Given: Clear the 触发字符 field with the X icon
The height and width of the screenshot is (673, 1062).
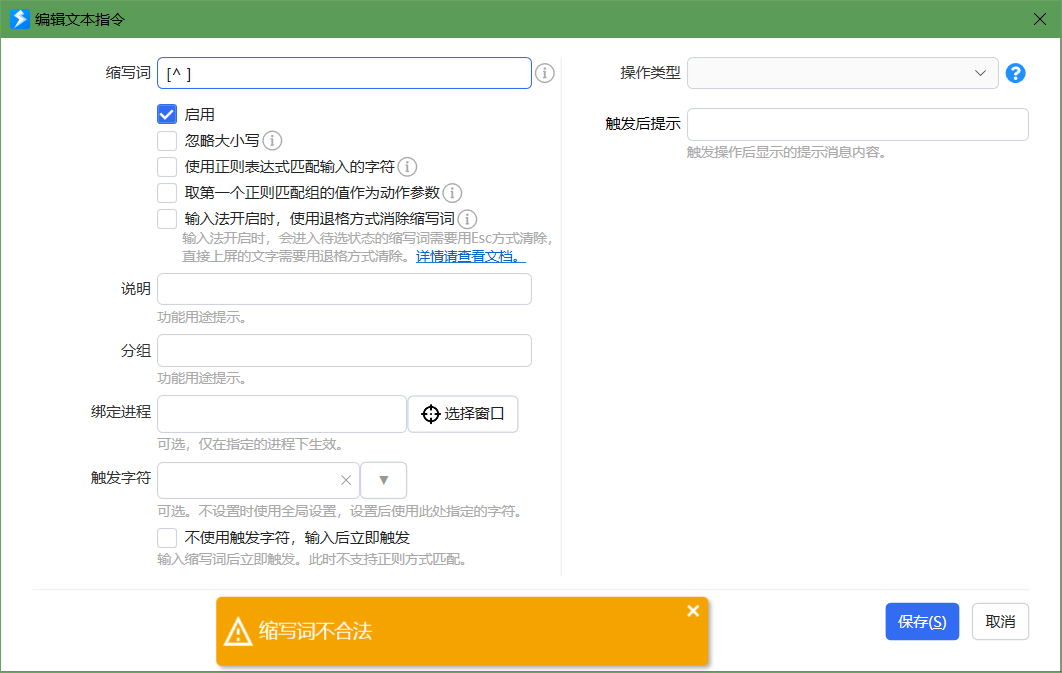Looking at the screenshot, I should [x=345, y=480].
